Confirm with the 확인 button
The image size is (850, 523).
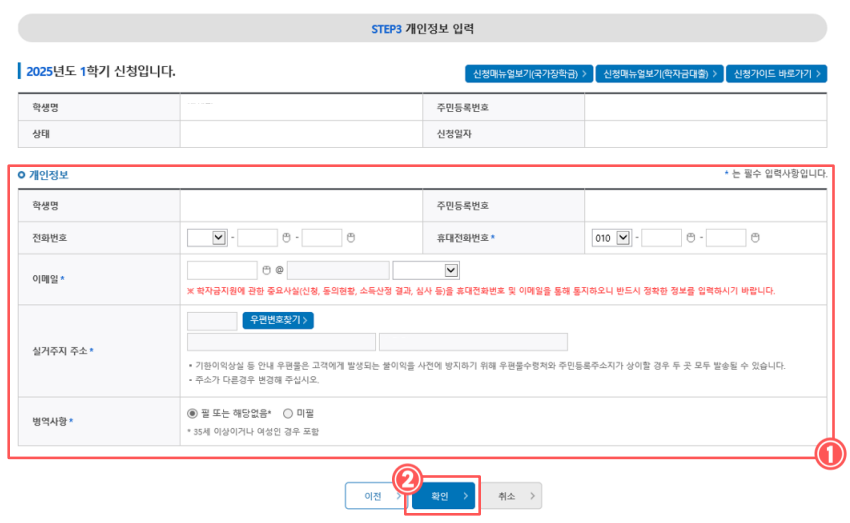tap(443, 496)
